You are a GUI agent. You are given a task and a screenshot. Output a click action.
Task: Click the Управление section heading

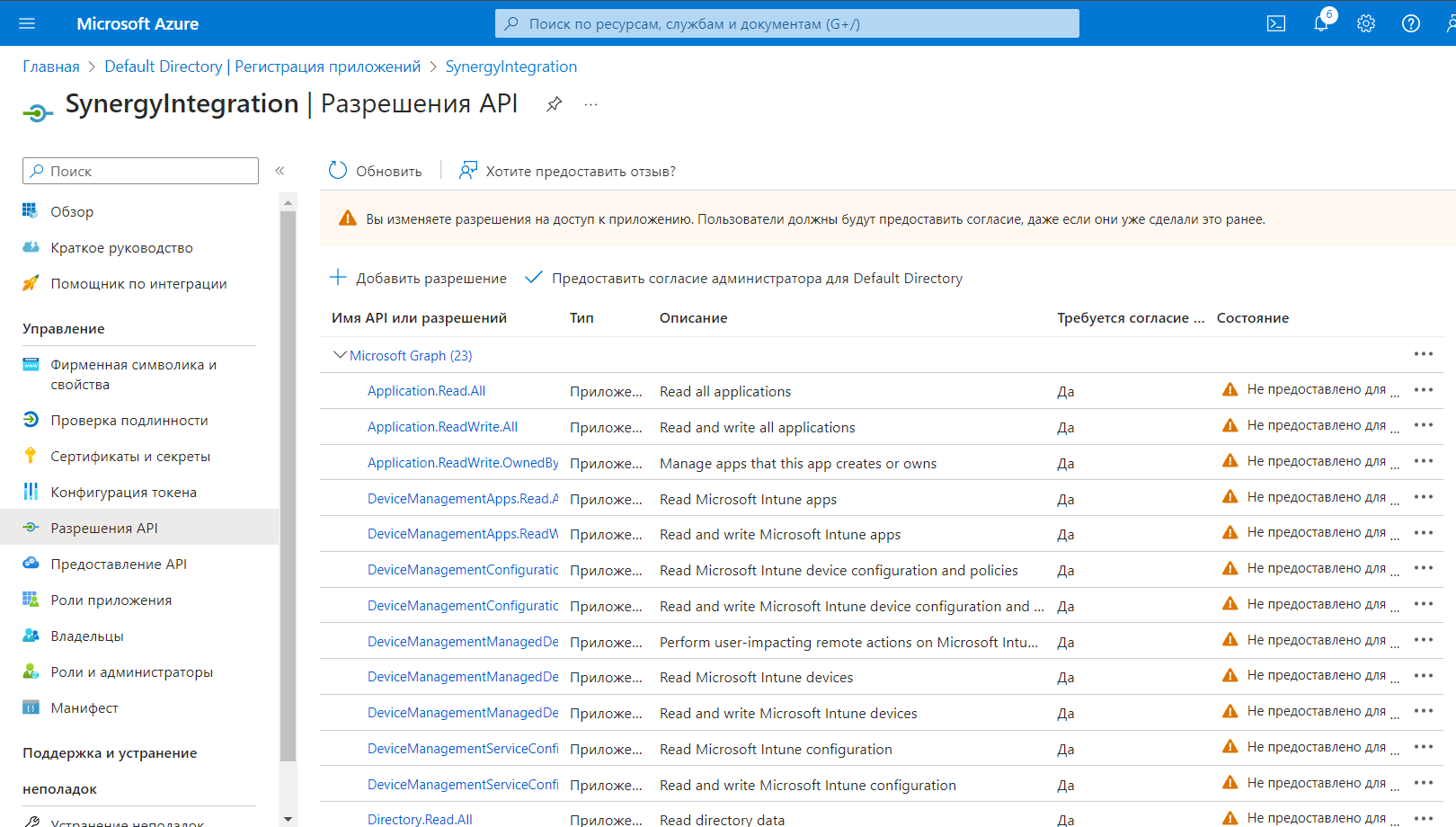[64, 328]
